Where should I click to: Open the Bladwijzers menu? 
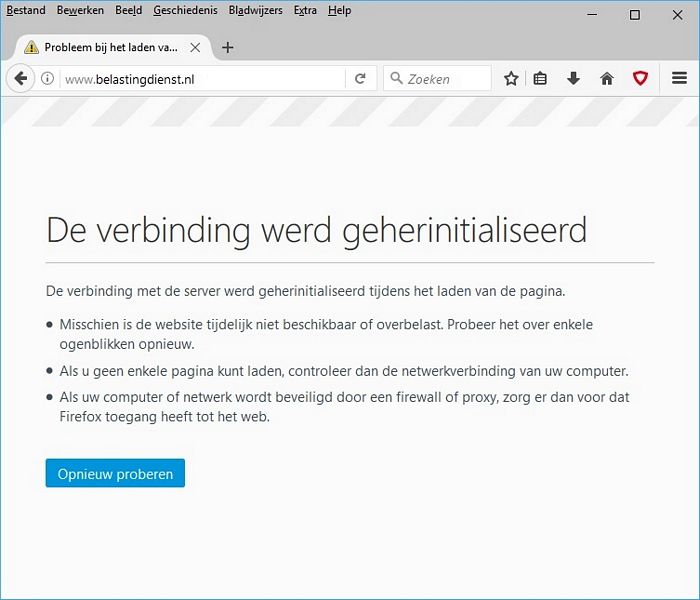pos(255,11)
